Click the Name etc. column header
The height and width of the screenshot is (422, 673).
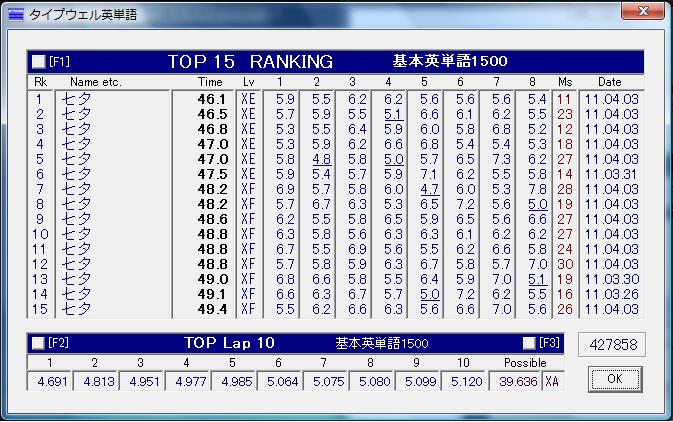96,82
